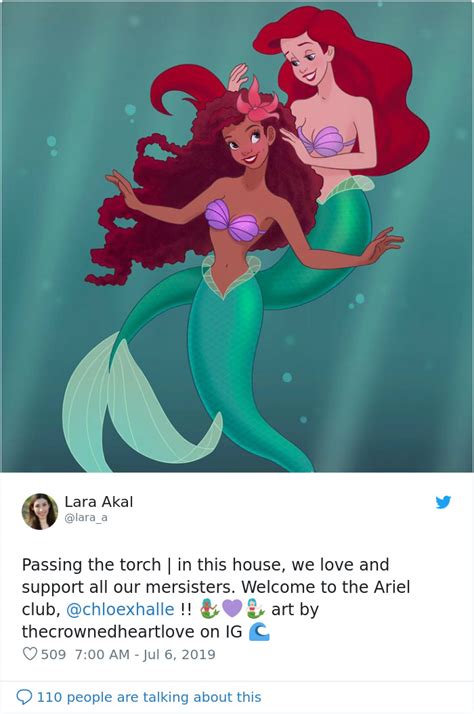Click the reply speech bubble icon
Viewport: 474px width, 714px height.
click(24, 697)
